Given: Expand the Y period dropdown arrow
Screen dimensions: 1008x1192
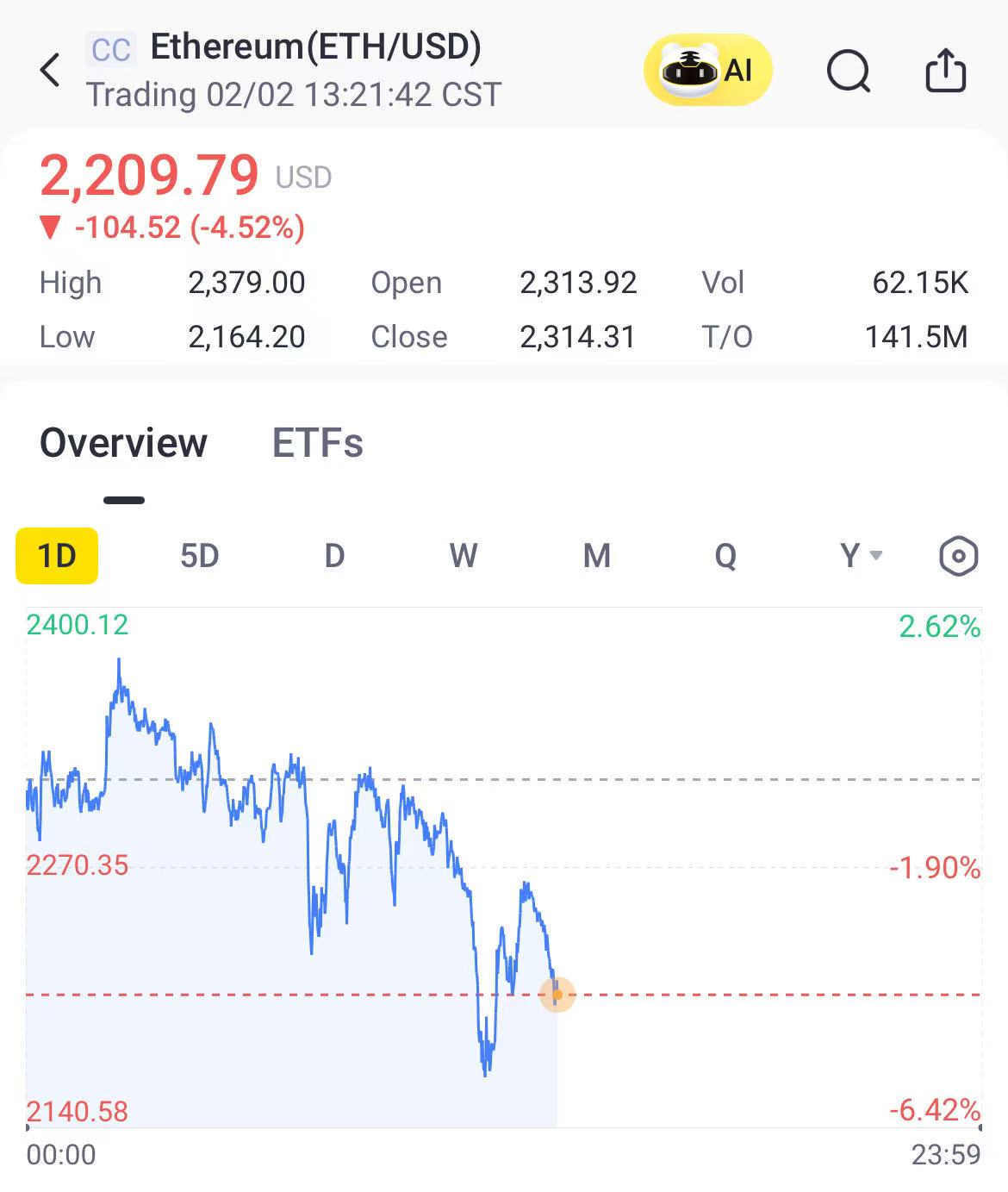Looking at the screenshot, I should coord(876,556).
